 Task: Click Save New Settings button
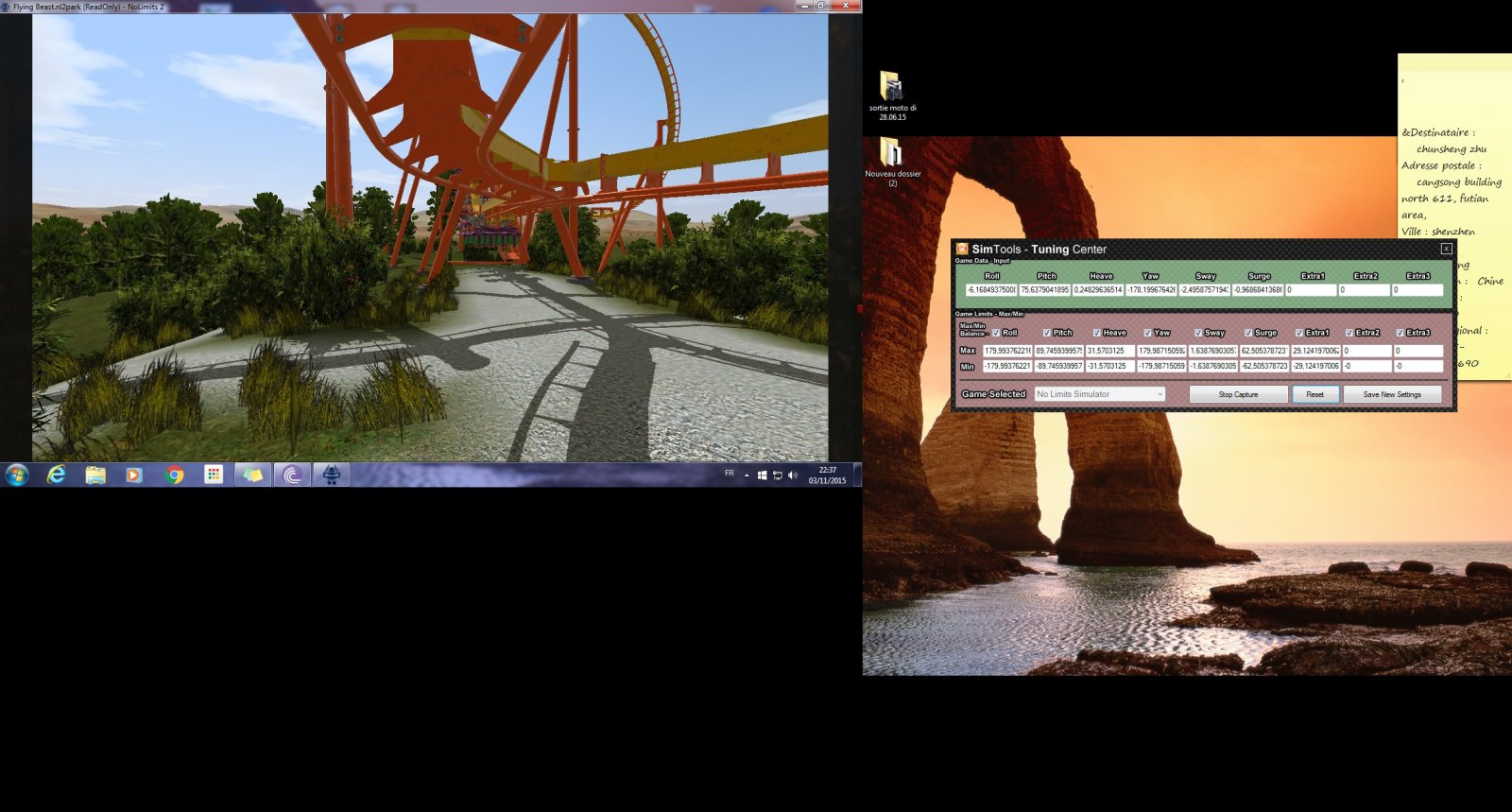point(1392,394)
